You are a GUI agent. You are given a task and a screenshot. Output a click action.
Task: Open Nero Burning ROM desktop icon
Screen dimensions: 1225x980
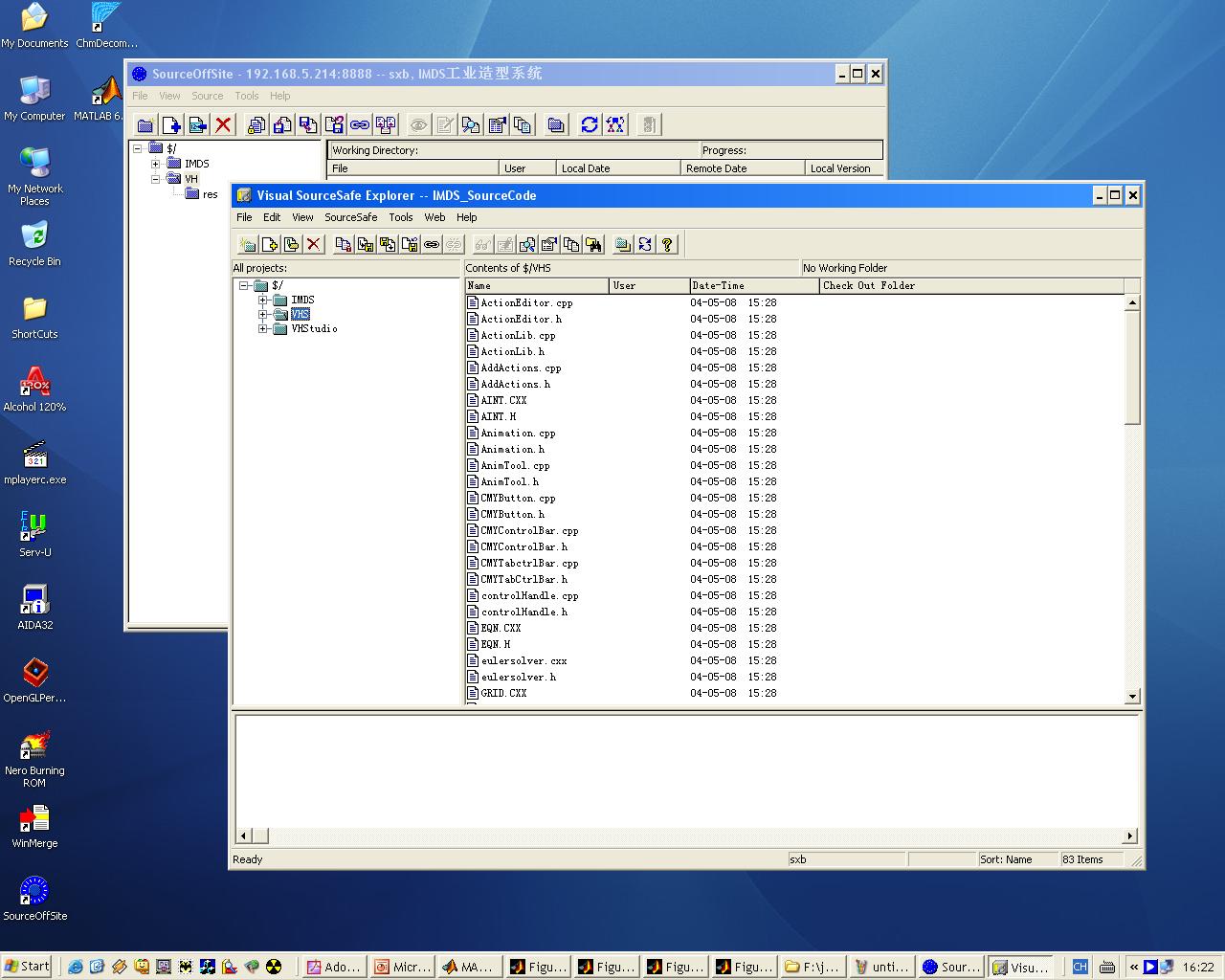pyautogui.click(x=34, y=760)
